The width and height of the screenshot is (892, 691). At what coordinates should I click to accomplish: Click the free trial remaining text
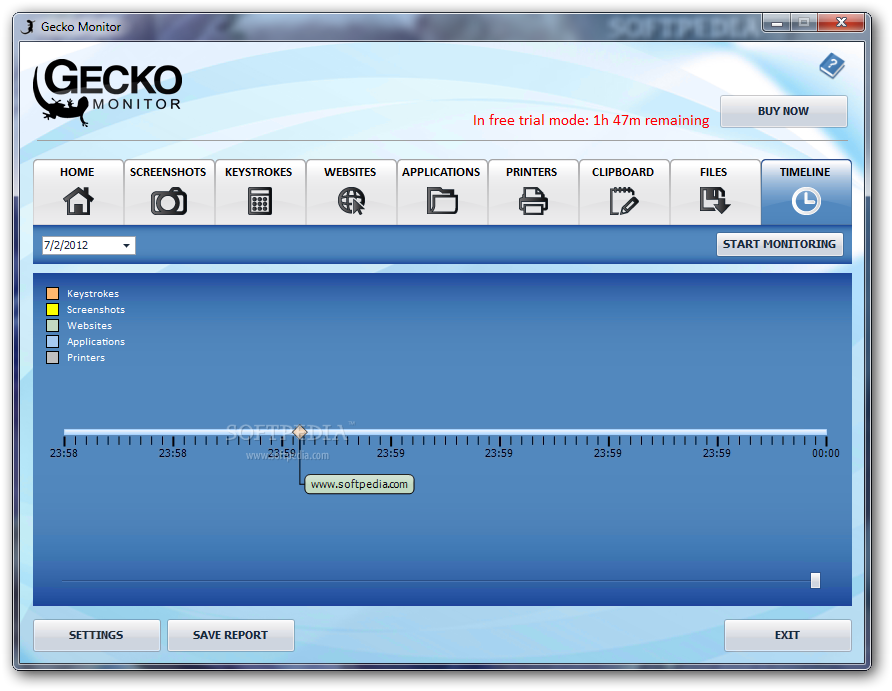[591, 120]
